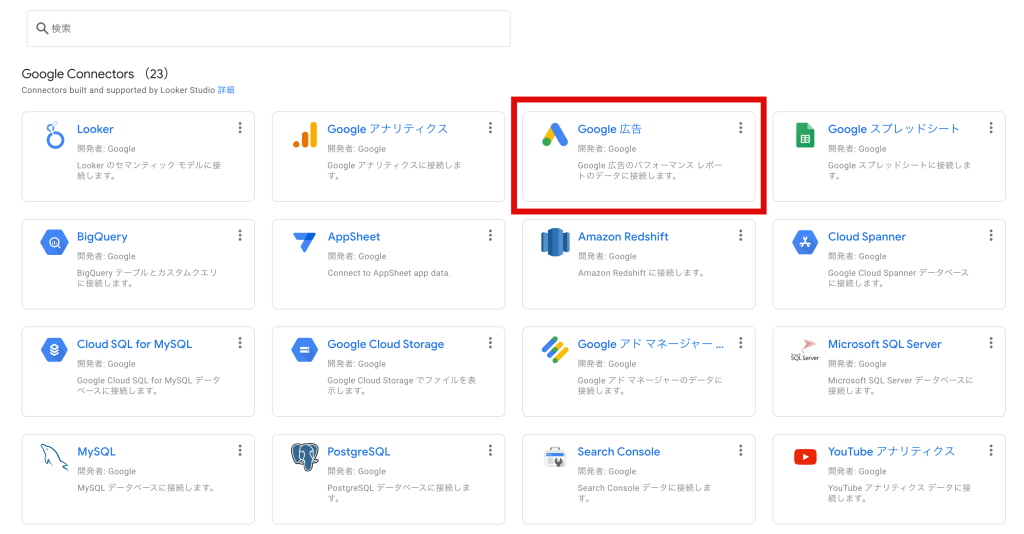Click 'Connect to AppSheet app data.' description
Screen dimensions: 1024x534
(x=389, y=273)
